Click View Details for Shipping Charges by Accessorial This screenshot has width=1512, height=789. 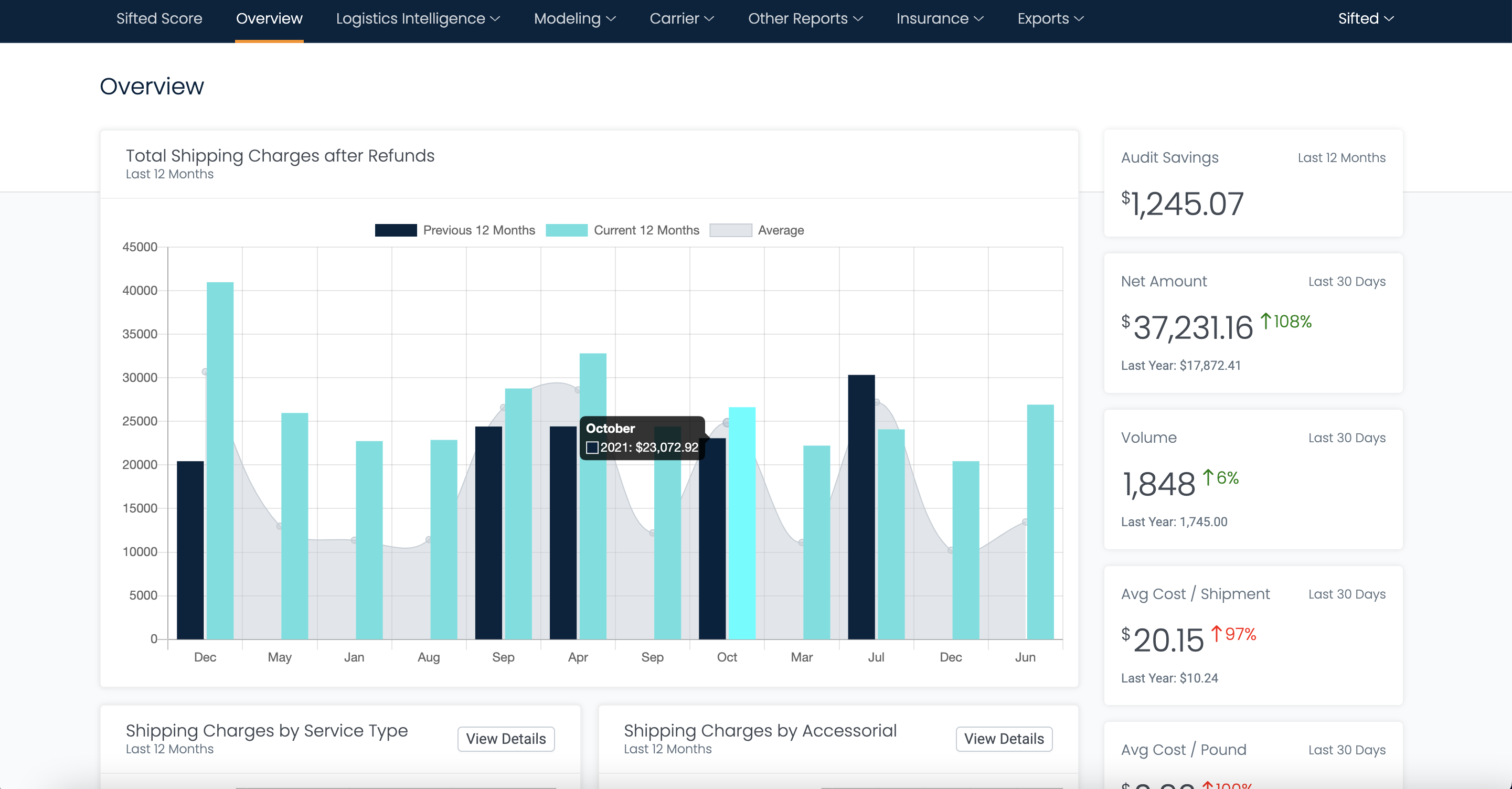1004,739
